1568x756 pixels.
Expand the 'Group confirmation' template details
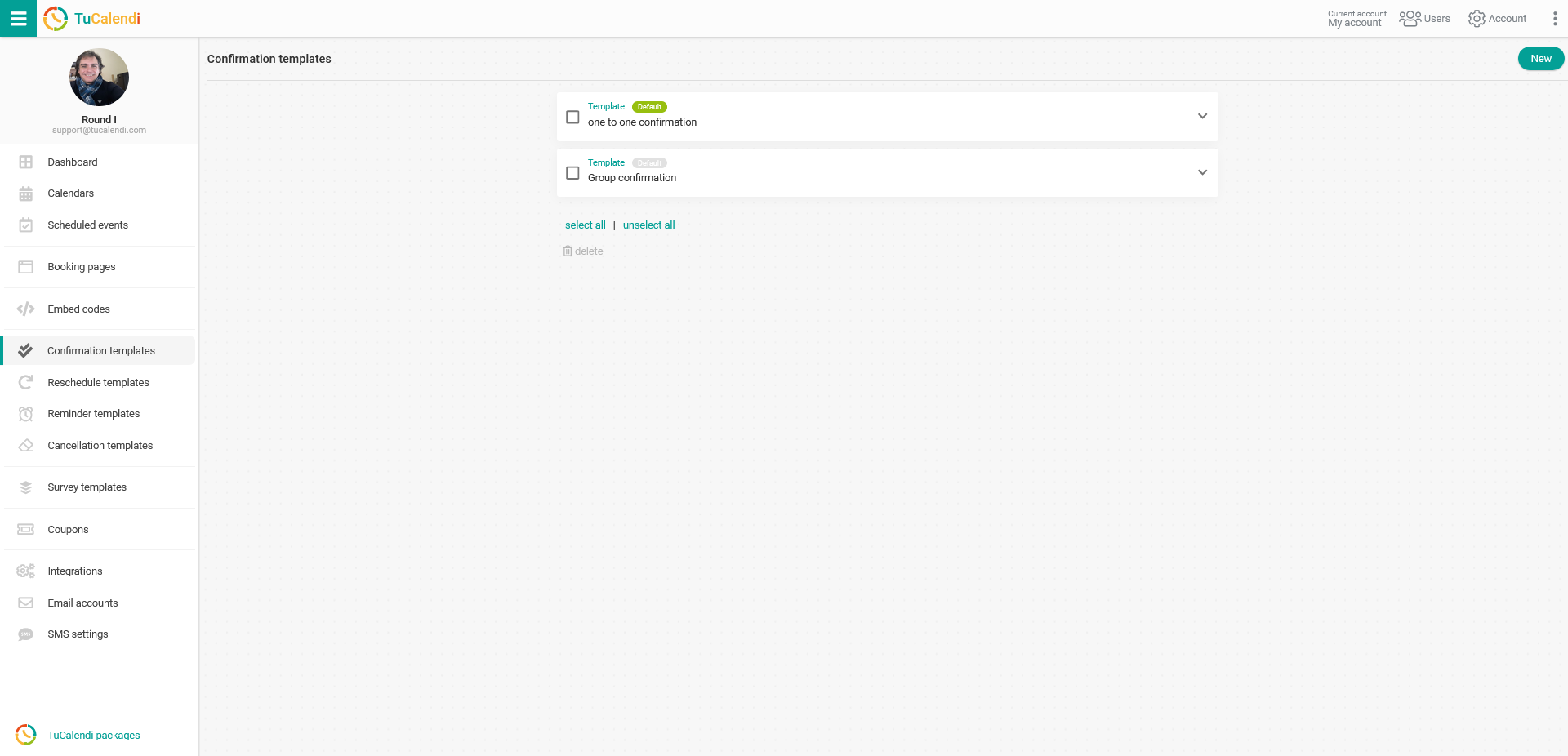(1202, 172)
